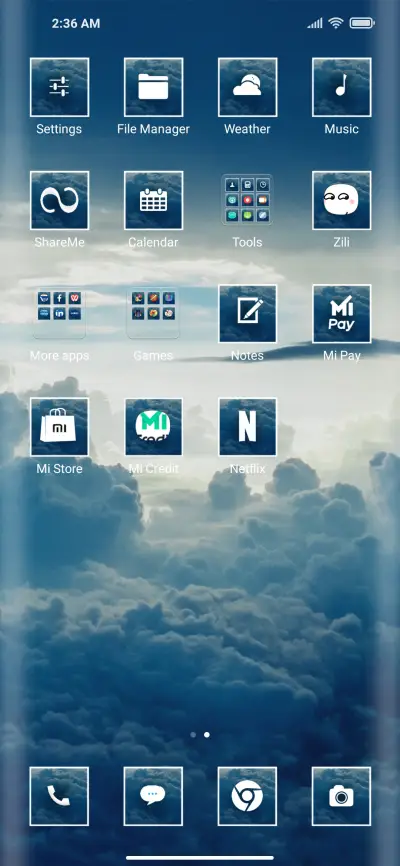This screenshot has width=400, height=866.
Task: Tap the bottom navigation gesture bar
Action: coord(200,858)
